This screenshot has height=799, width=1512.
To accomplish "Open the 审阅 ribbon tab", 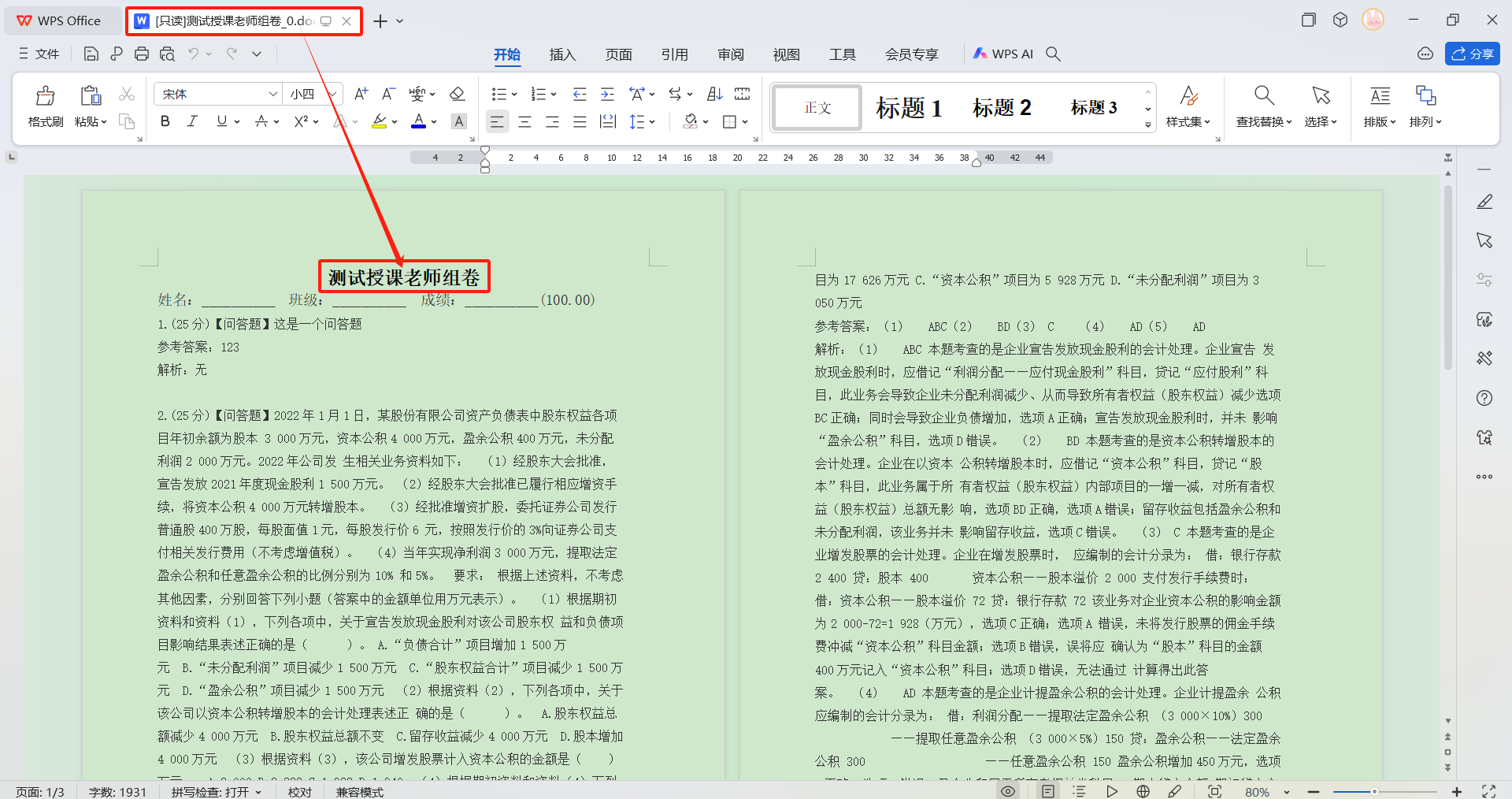I will (x=731, y=54).
